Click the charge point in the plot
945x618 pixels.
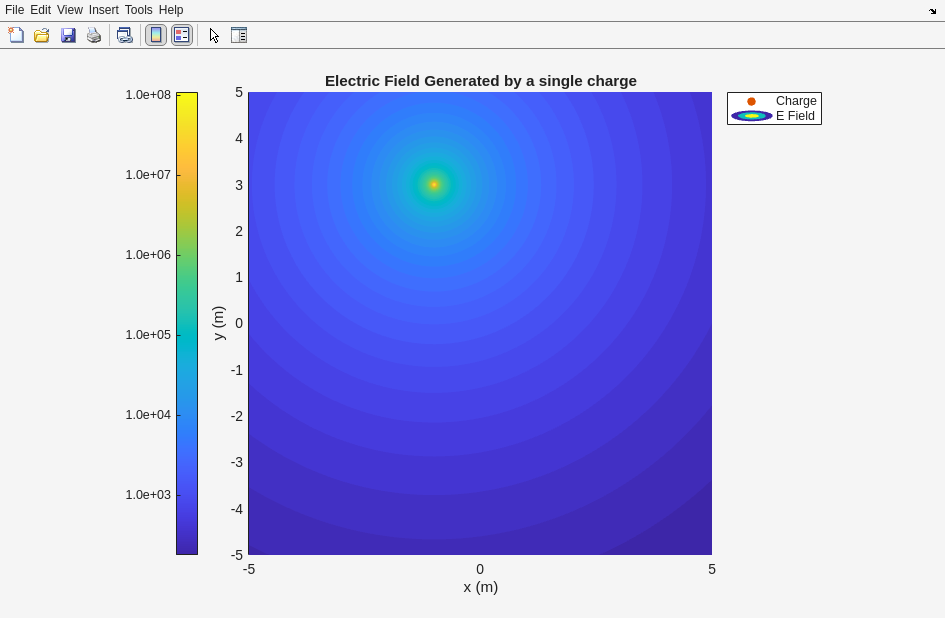pyautogui.click(x=434, y=184)
